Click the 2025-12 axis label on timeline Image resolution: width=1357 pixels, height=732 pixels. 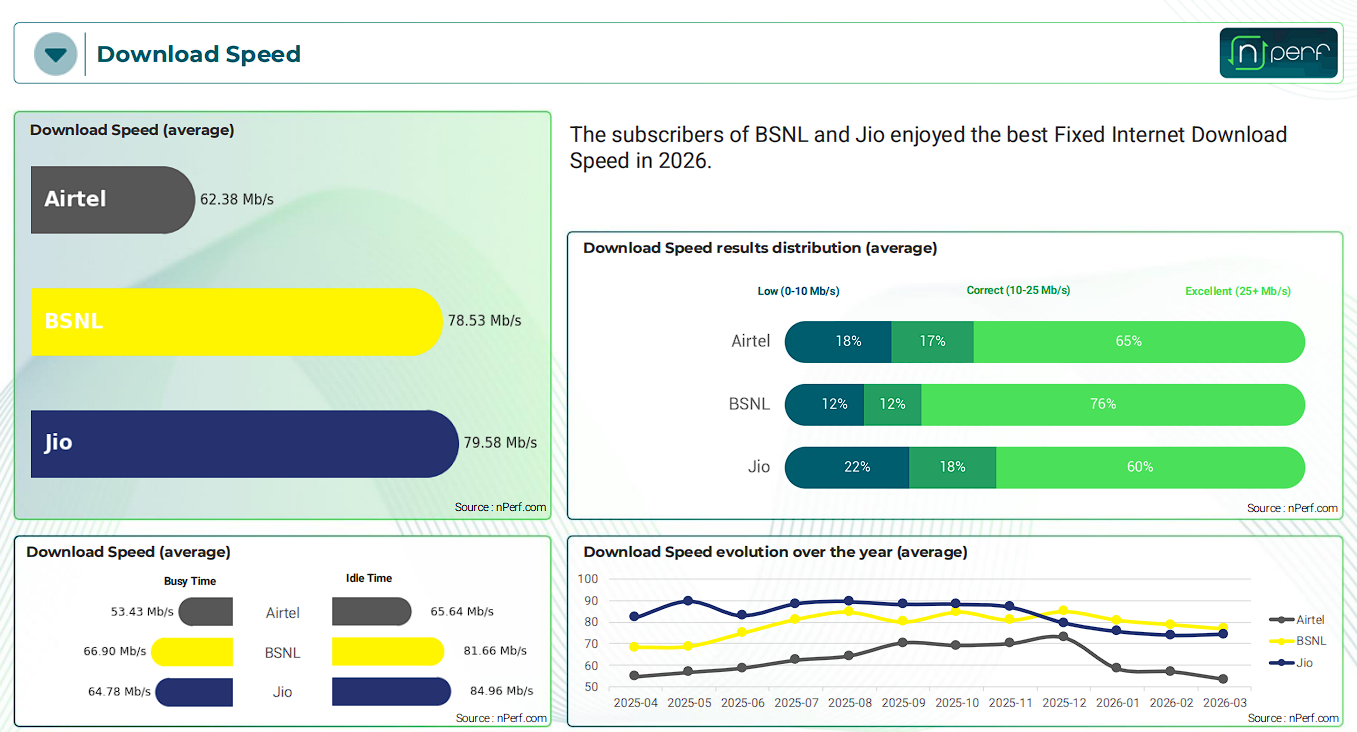pos(1064,703)
